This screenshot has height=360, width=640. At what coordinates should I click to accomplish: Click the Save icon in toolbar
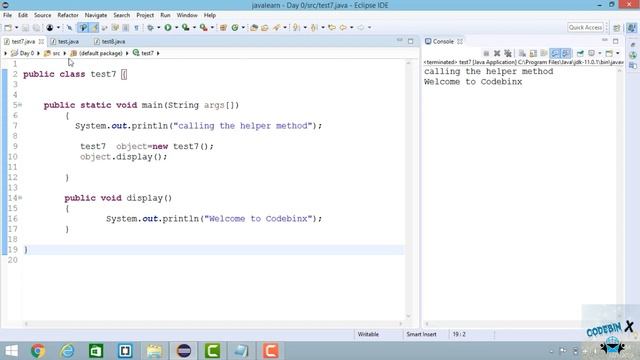(x=25, y=27)
